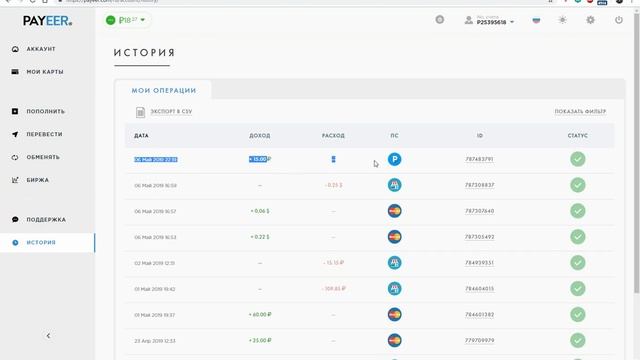Image resolution: width=640 pixels, height=360 pixels.
Task: Open operation ID 784604015
Action: [479, 289]
